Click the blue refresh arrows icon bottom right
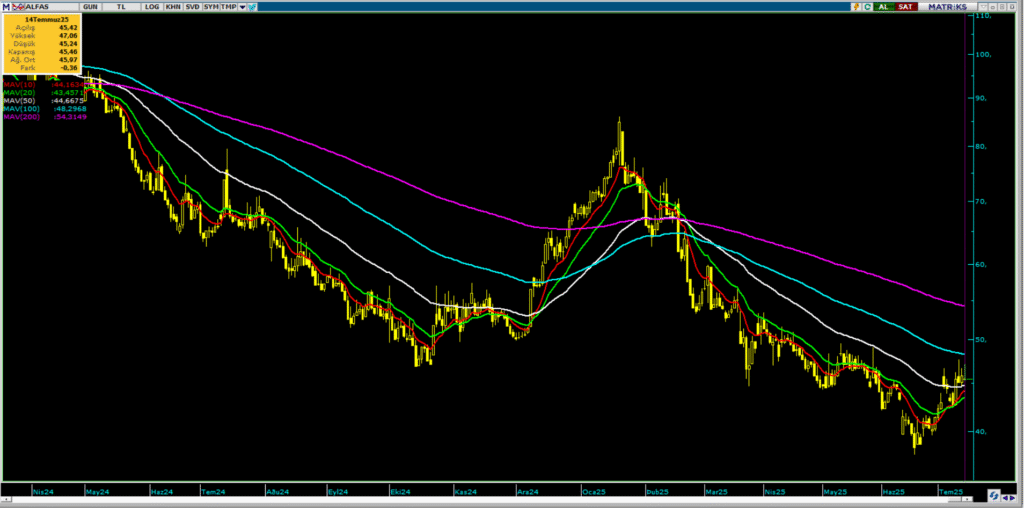 (993, 496)
